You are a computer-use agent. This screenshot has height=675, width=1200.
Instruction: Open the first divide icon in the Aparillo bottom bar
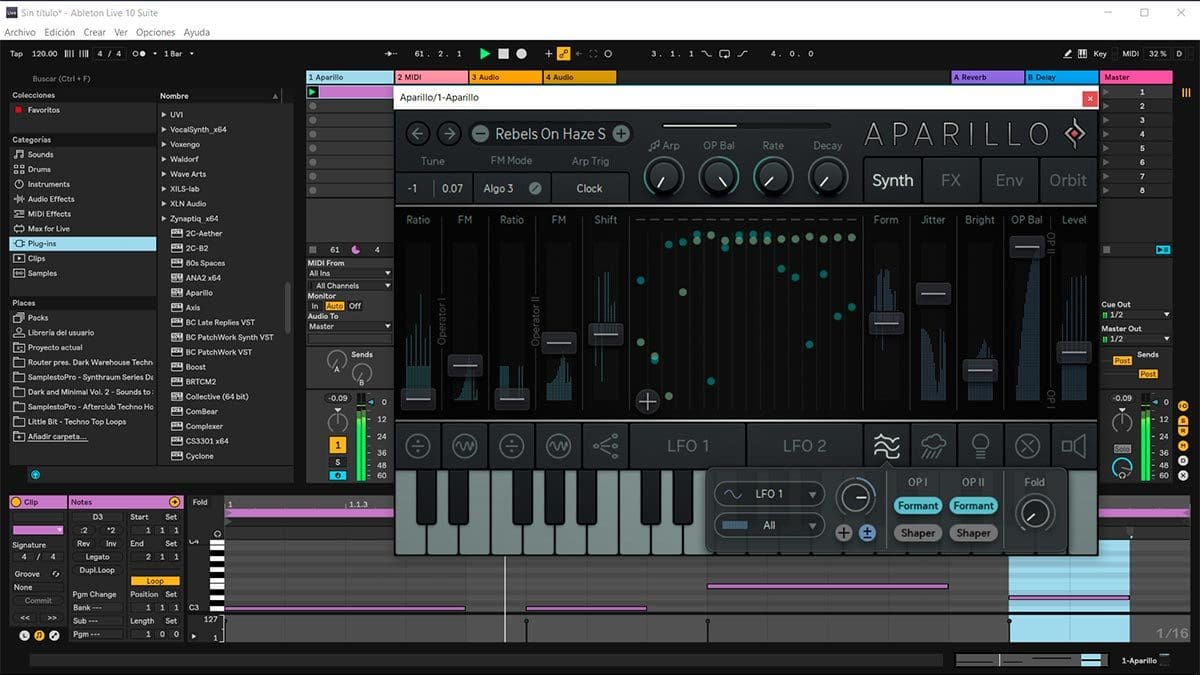tap(418, 445)
